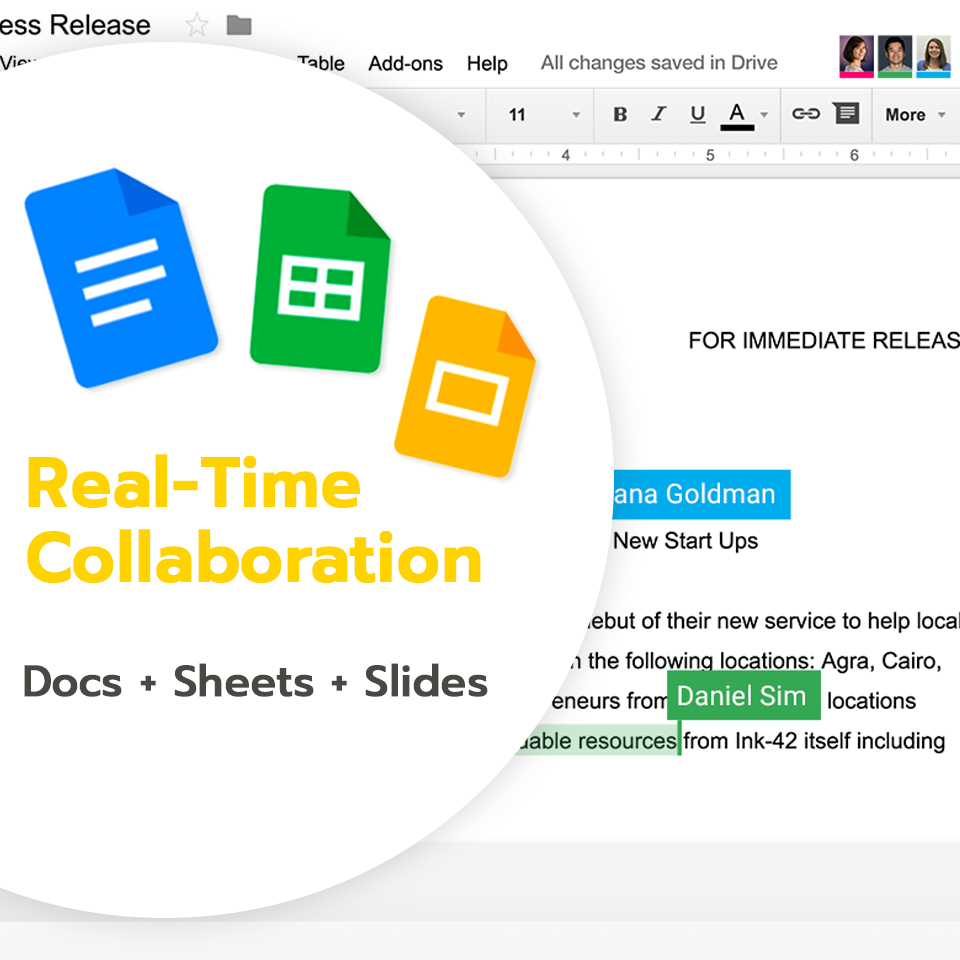960x960 pixels.
Task: Open the Table menu
Action: tap(322, 63)
